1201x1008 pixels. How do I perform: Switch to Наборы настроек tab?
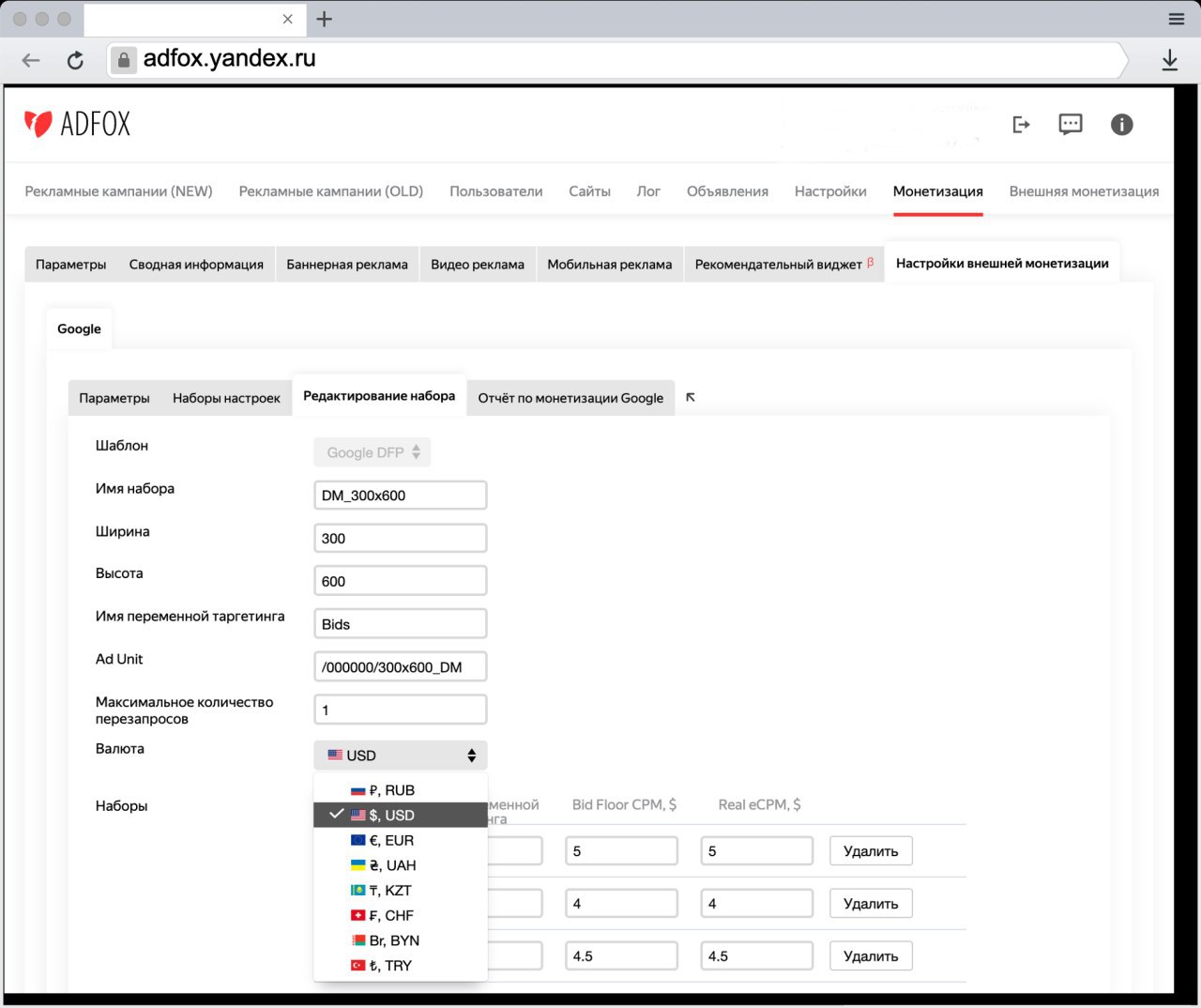[226, 398]
